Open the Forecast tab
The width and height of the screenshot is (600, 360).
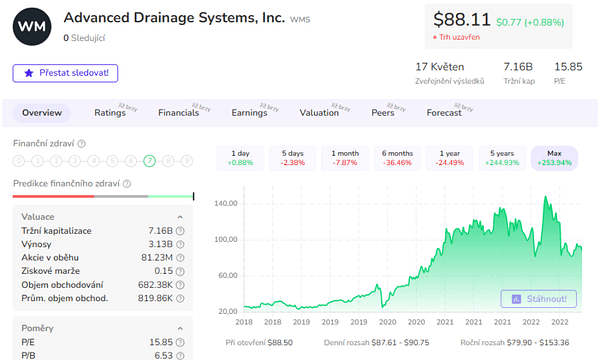[x=444, y=113]
